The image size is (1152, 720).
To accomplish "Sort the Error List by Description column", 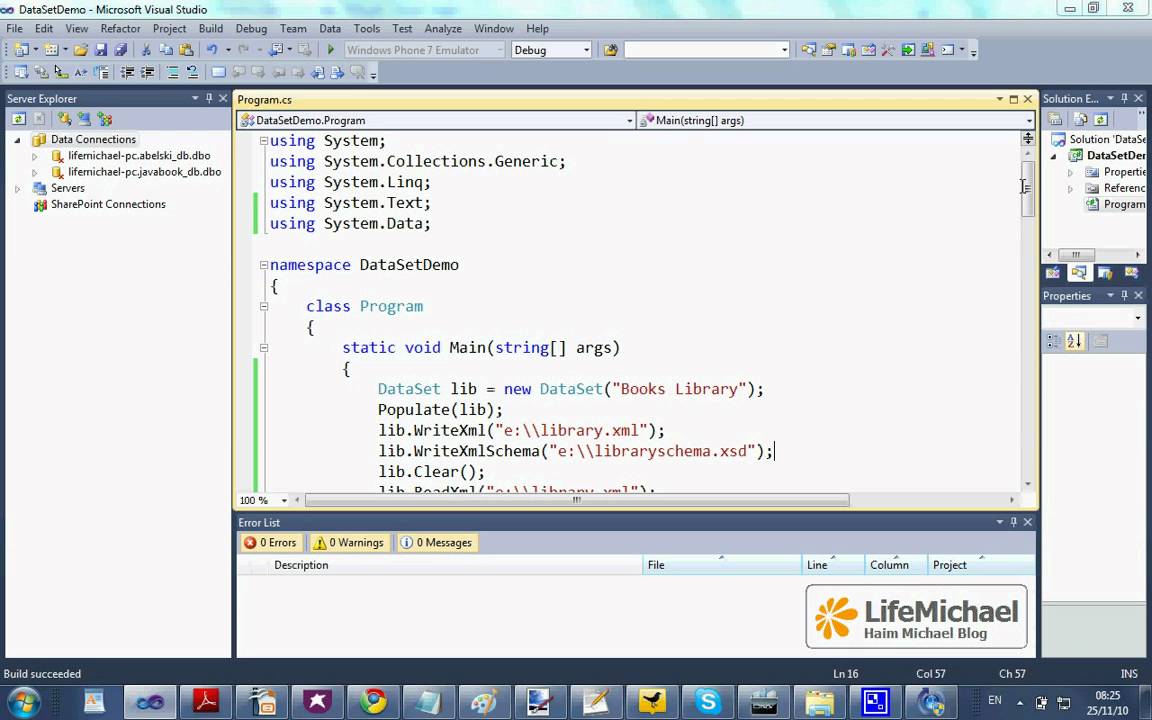I will pos(456,565).
